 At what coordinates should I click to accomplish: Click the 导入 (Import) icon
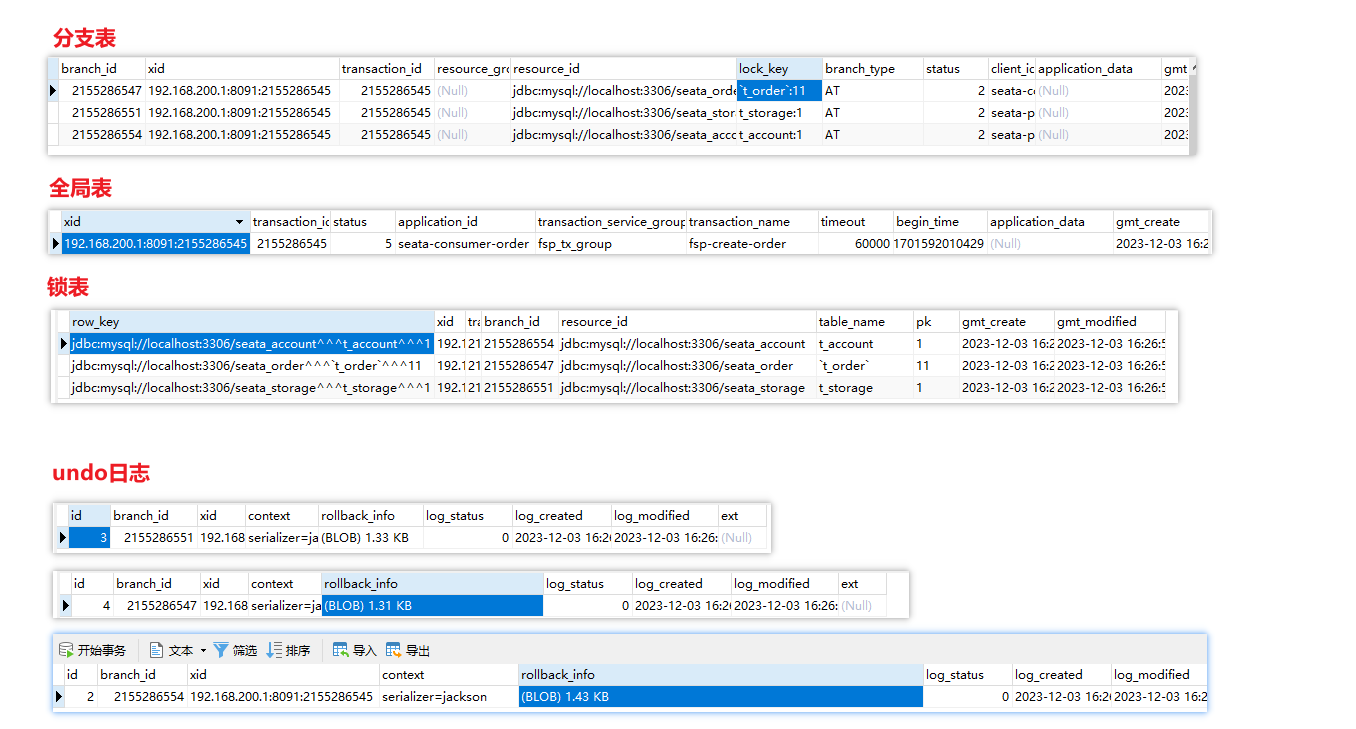(x=341, y=650)
